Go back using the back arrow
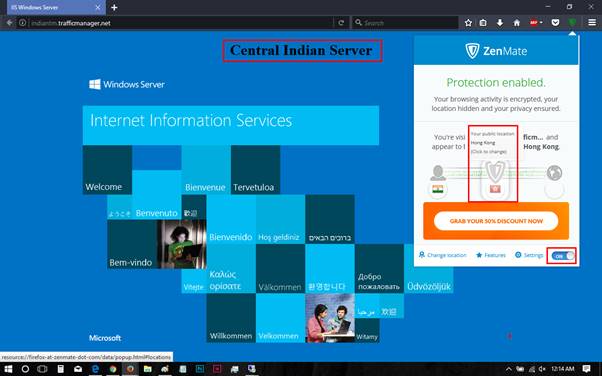The height and width of the screenshot is (376, 602). pyautogui.click(x=9, y=23)
